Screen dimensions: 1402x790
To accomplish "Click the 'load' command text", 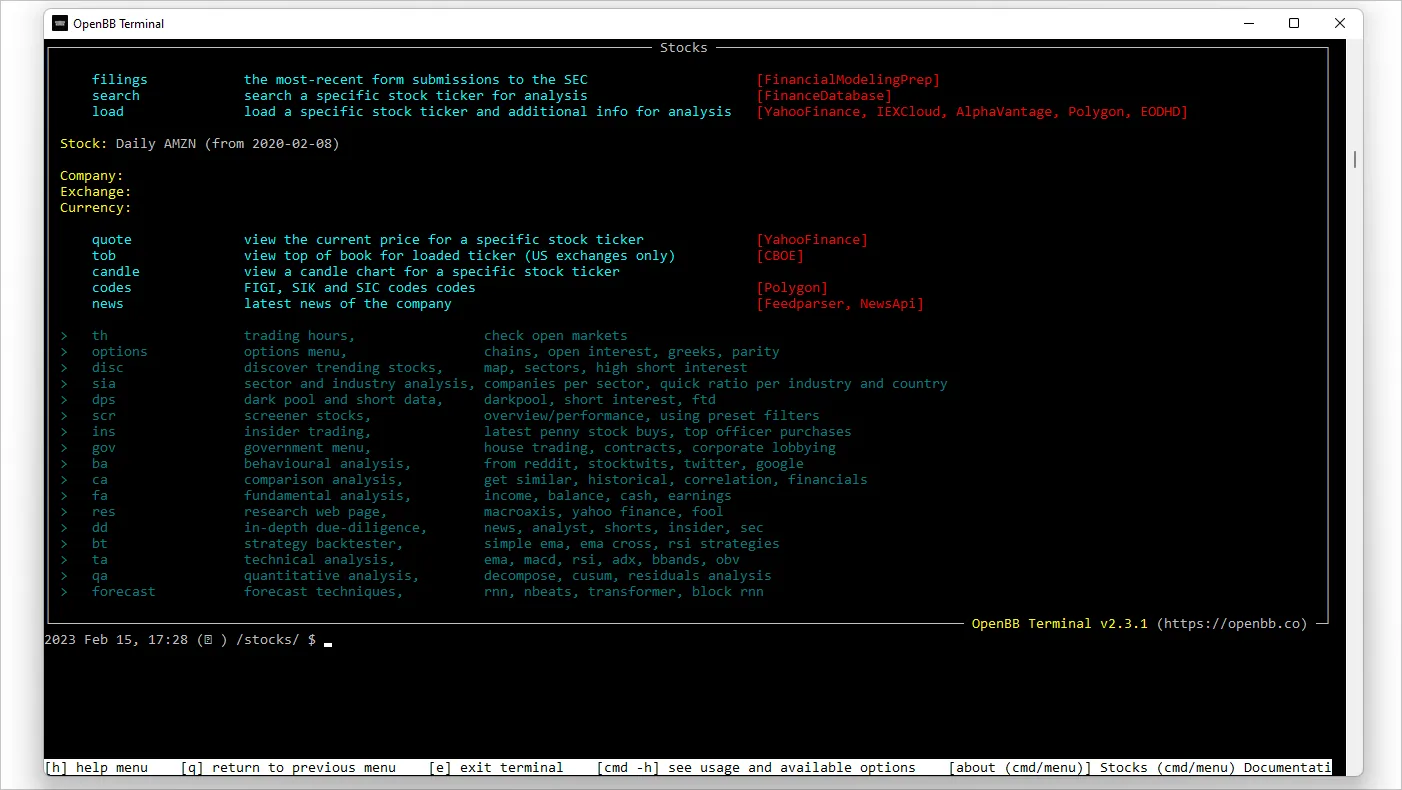I will point(108,112).
